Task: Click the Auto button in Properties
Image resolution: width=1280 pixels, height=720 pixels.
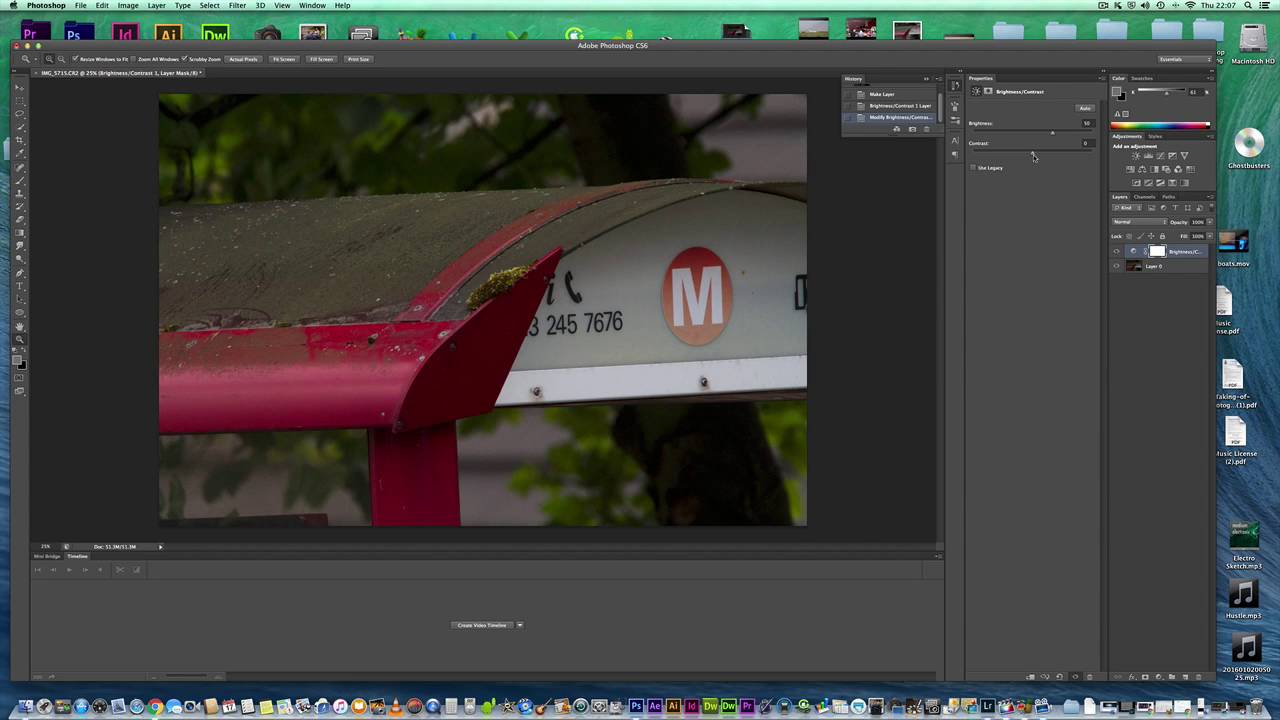Action: click(x=1085, y=108)
